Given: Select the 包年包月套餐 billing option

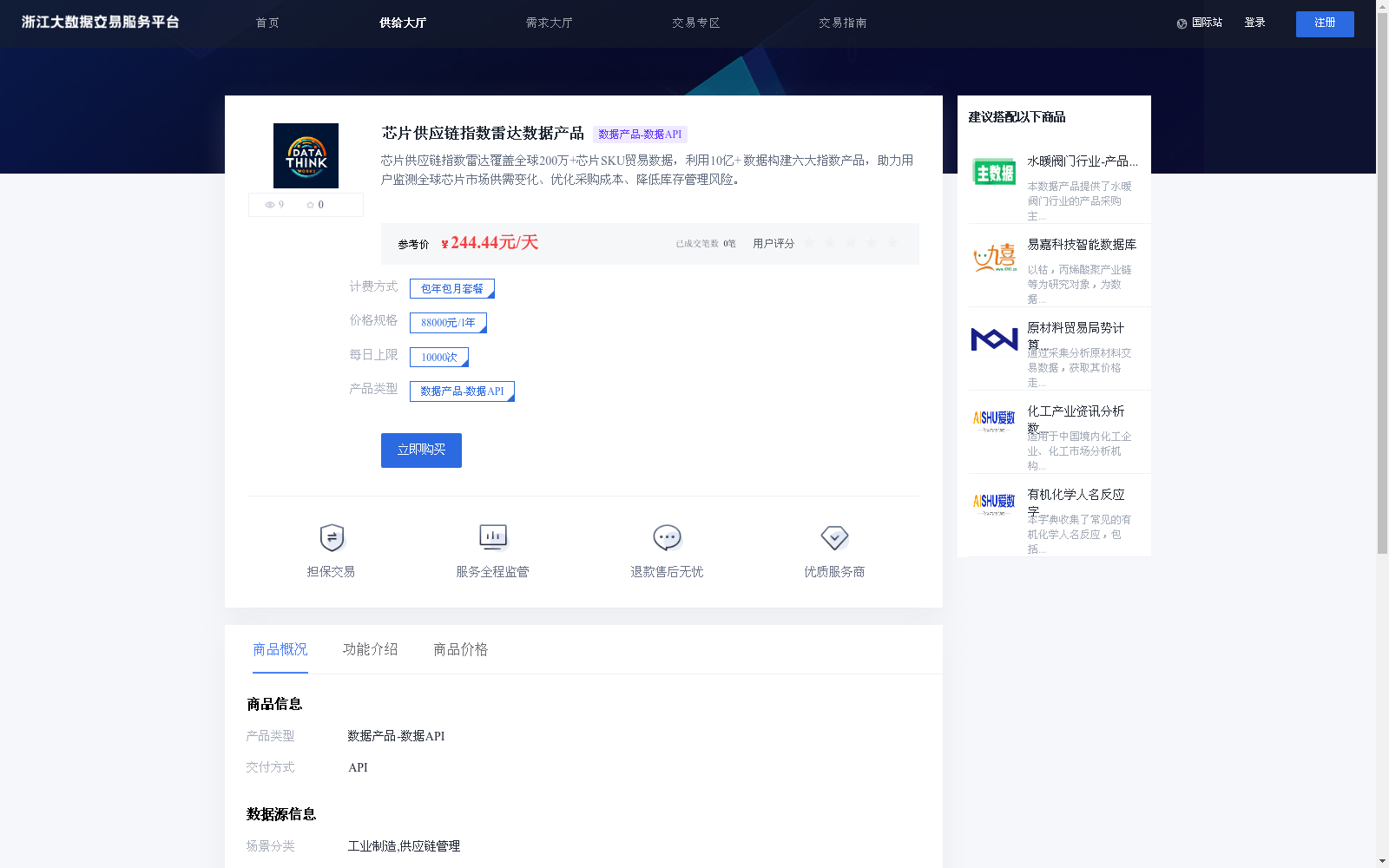Looking at the screenshot, I should click(x=452, y=288).
